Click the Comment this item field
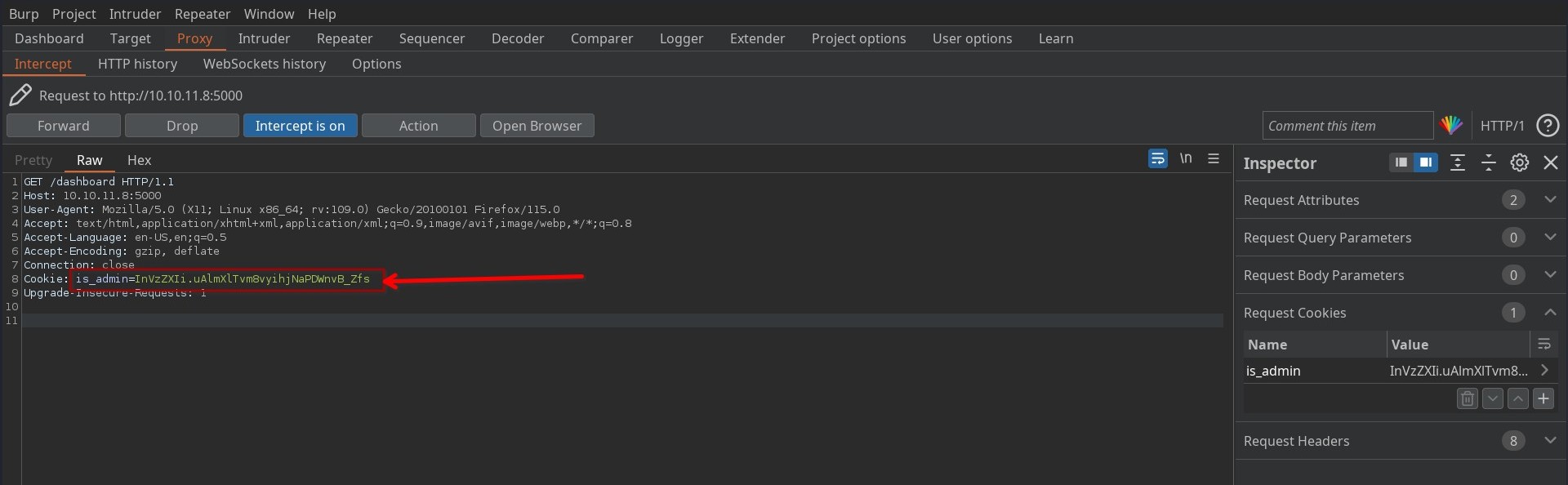Viewport: 1568px width, 485px height. 1347,126
